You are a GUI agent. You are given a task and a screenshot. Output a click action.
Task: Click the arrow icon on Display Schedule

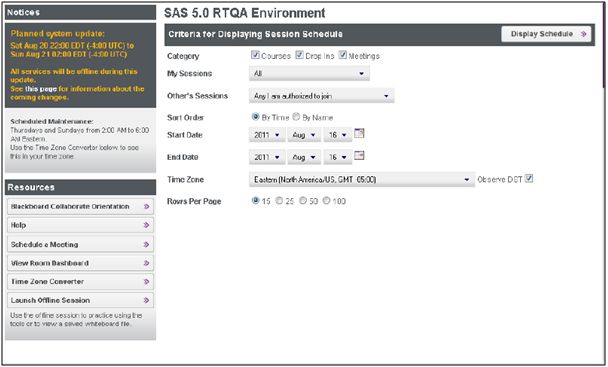(x=584, y=34)
